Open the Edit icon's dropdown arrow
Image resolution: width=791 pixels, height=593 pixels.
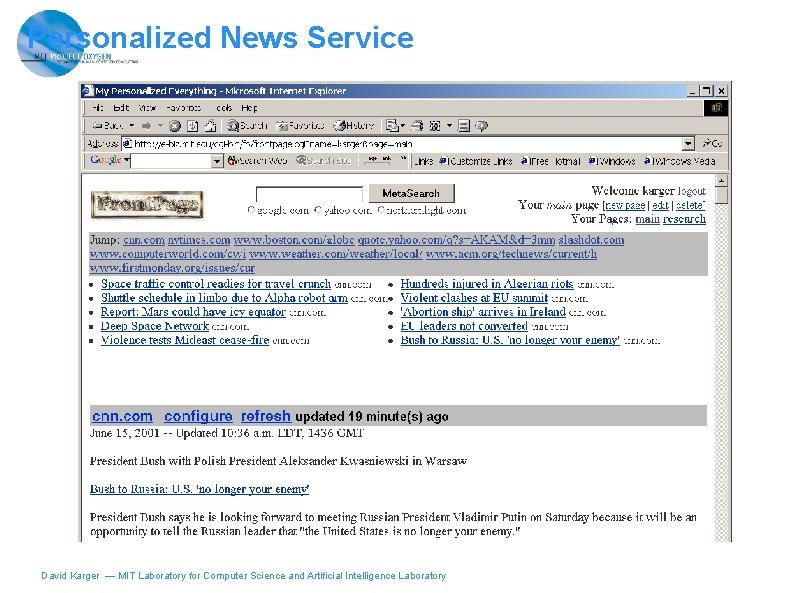448,126
